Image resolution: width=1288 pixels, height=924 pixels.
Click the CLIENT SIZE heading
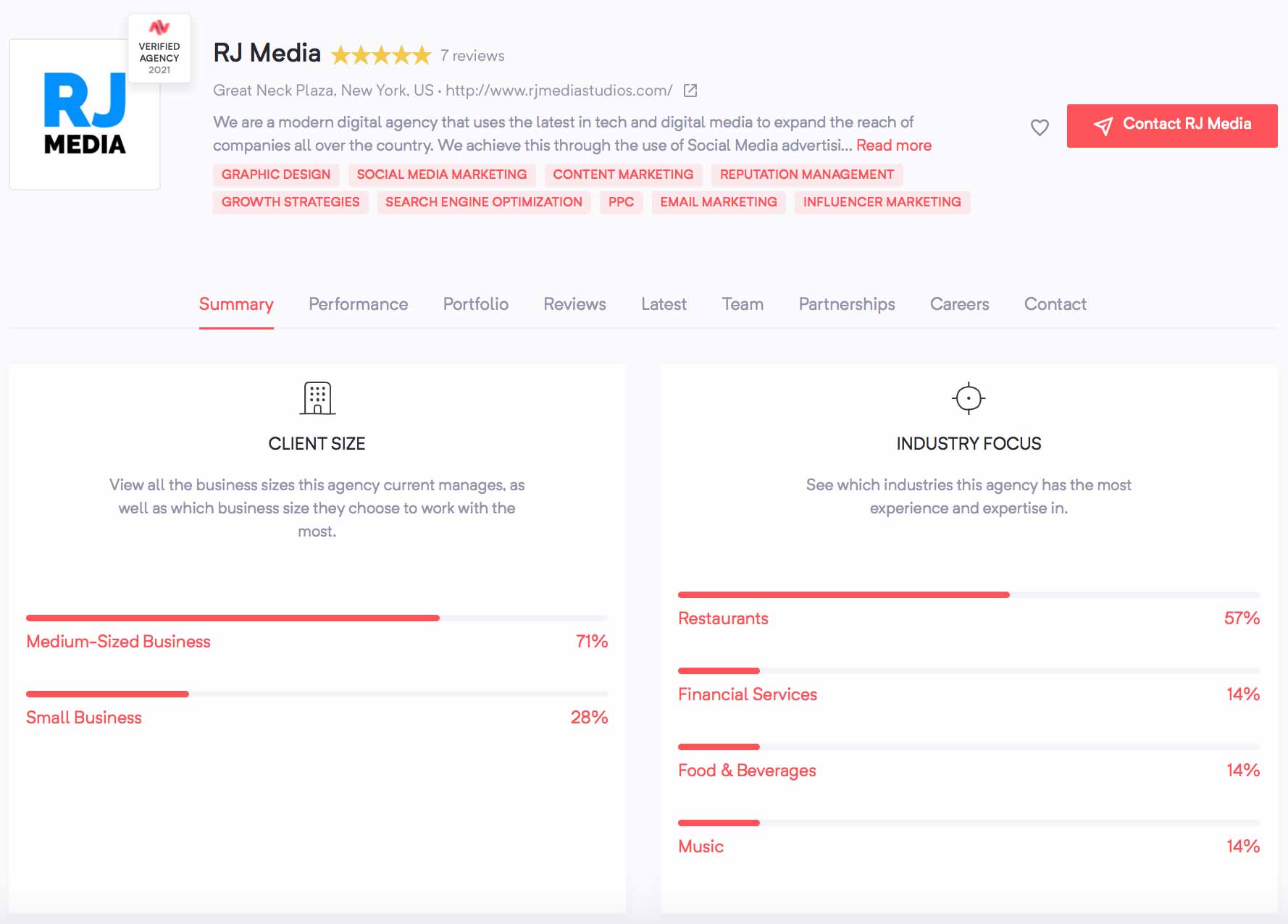point(317,444)
